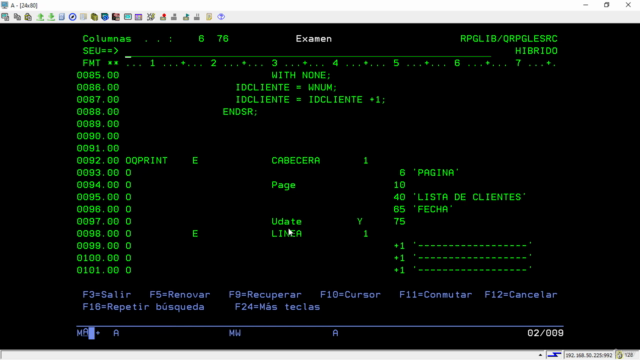Viewport: 640px width, 360px height.
Task: Click the olive green box toolbar icon
Action: [x=94, y=17]
